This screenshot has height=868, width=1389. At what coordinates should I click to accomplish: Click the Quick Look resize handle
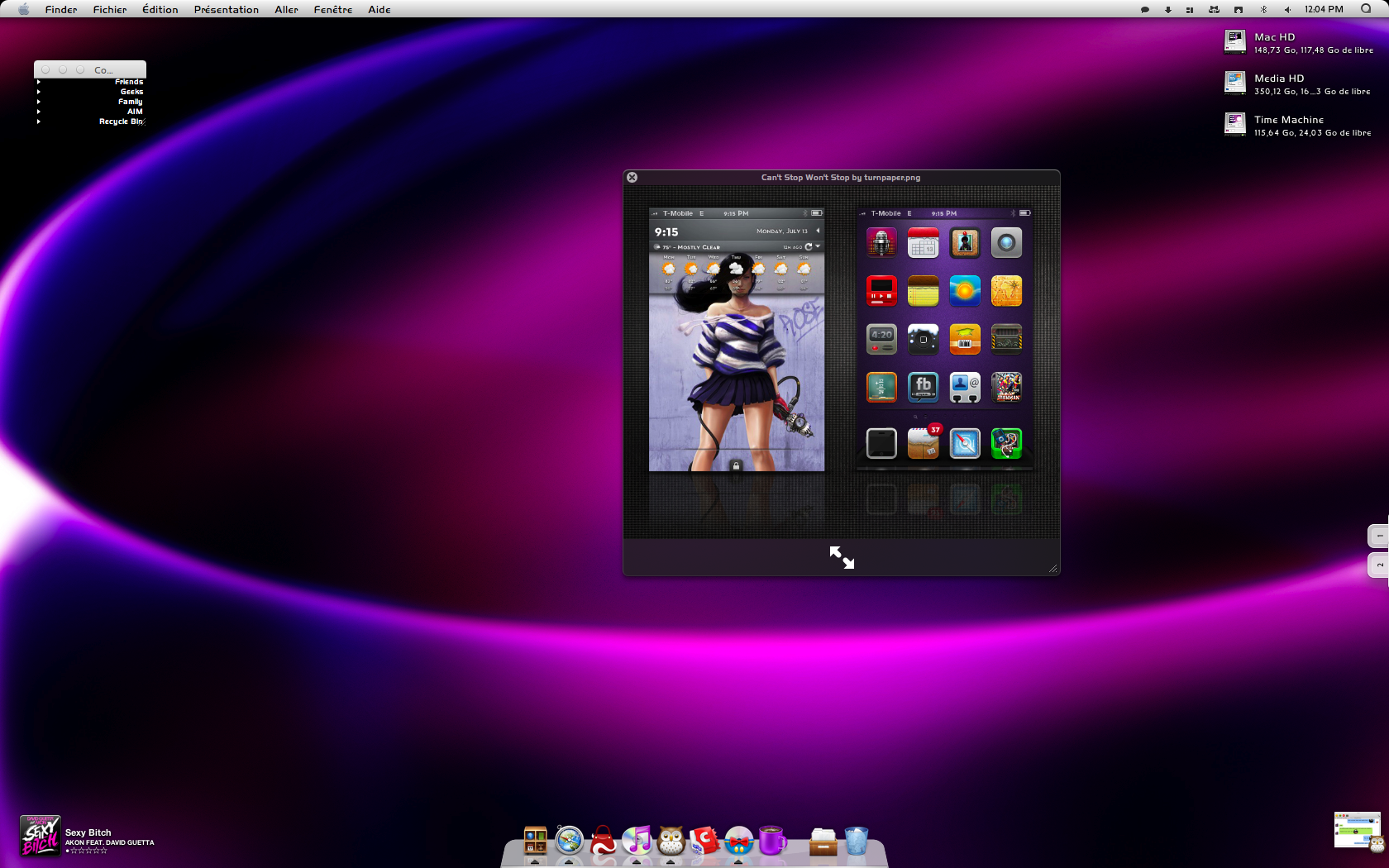click(x=1052, y=568)
